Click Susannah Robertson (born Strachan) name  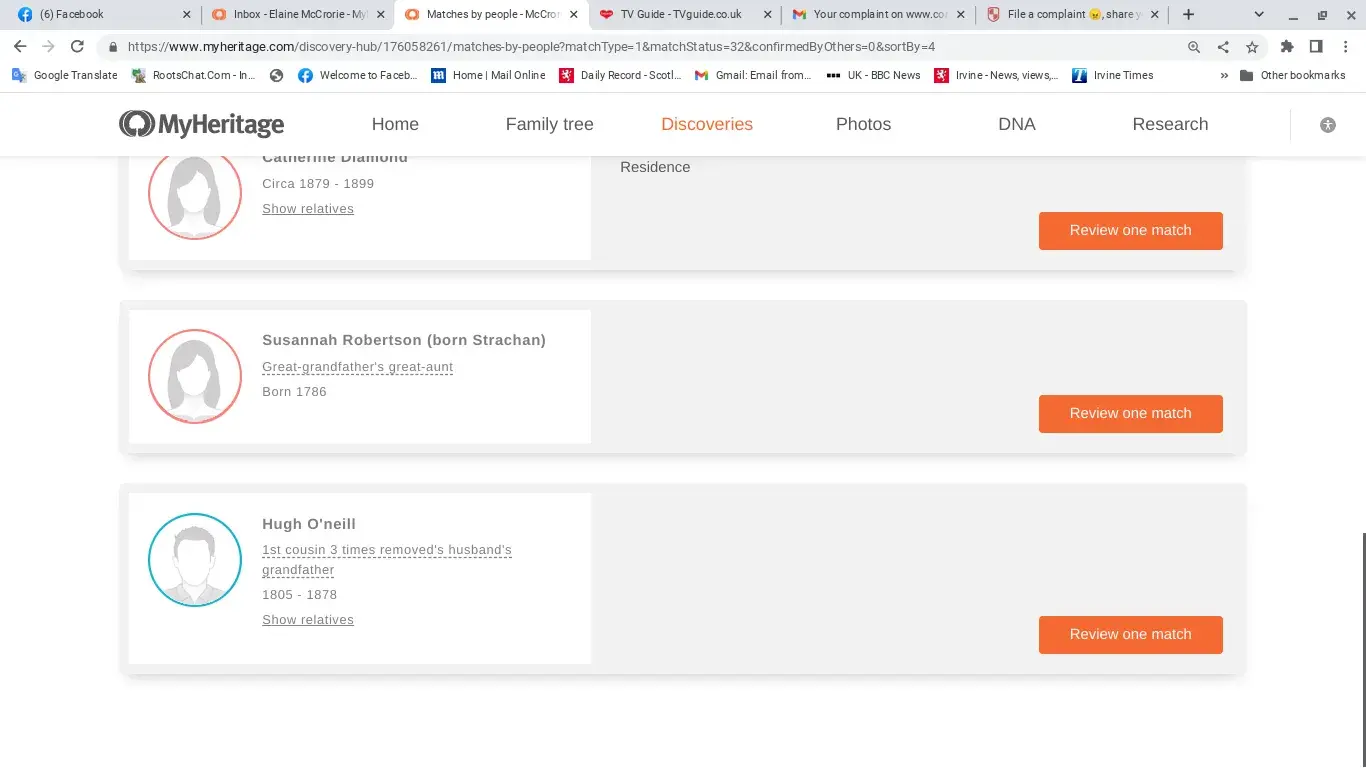[404, 340]
